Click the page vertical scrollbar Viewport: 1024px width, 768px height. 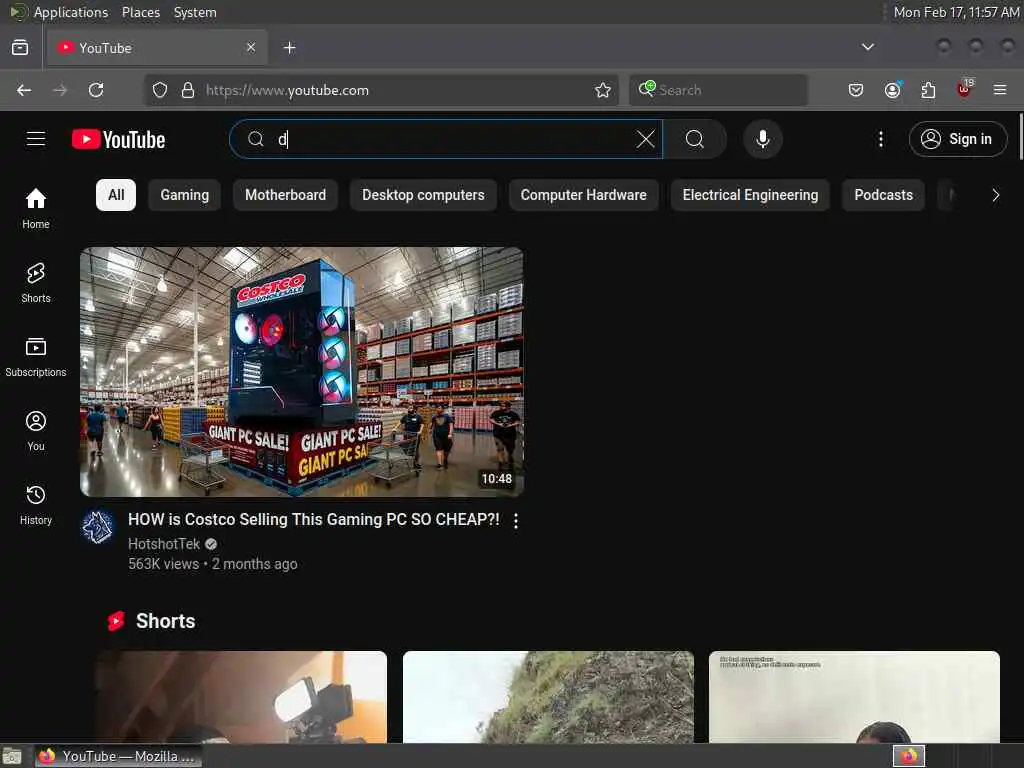pos(1019,136)
